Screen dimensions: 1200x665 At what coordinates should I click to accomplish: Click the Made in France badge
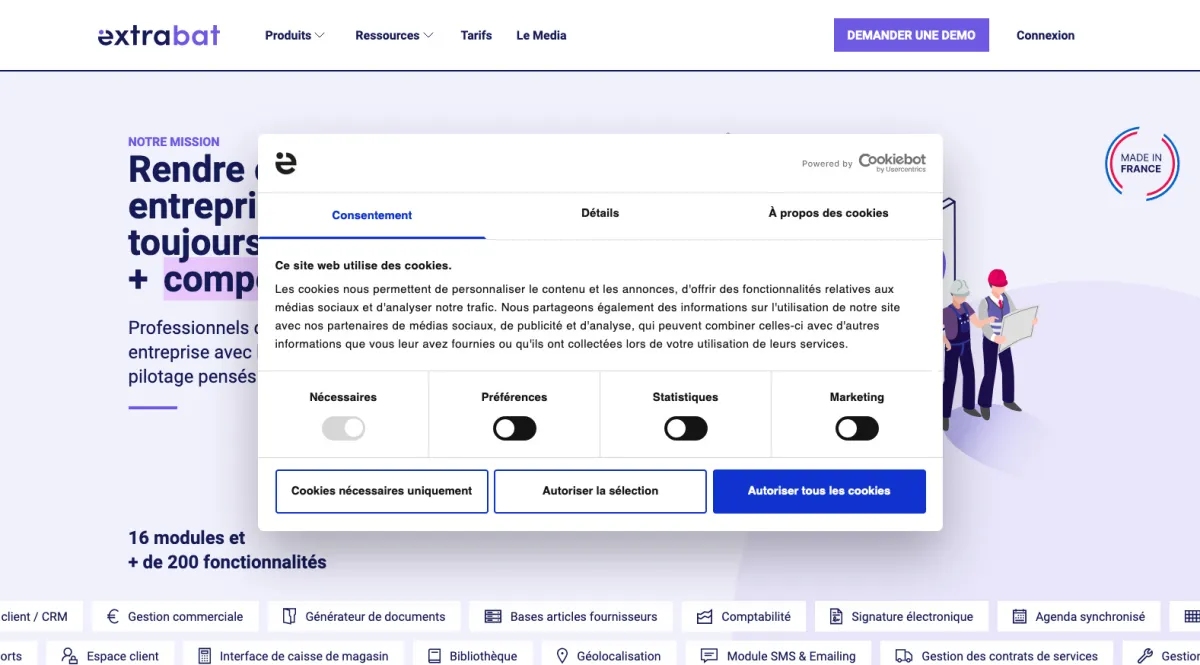point(1141,164)
